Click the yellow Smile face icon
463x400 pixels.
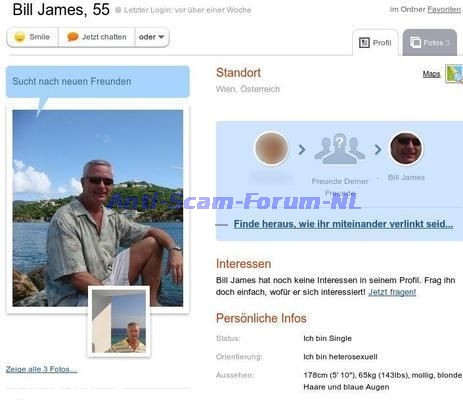point(20,37)
